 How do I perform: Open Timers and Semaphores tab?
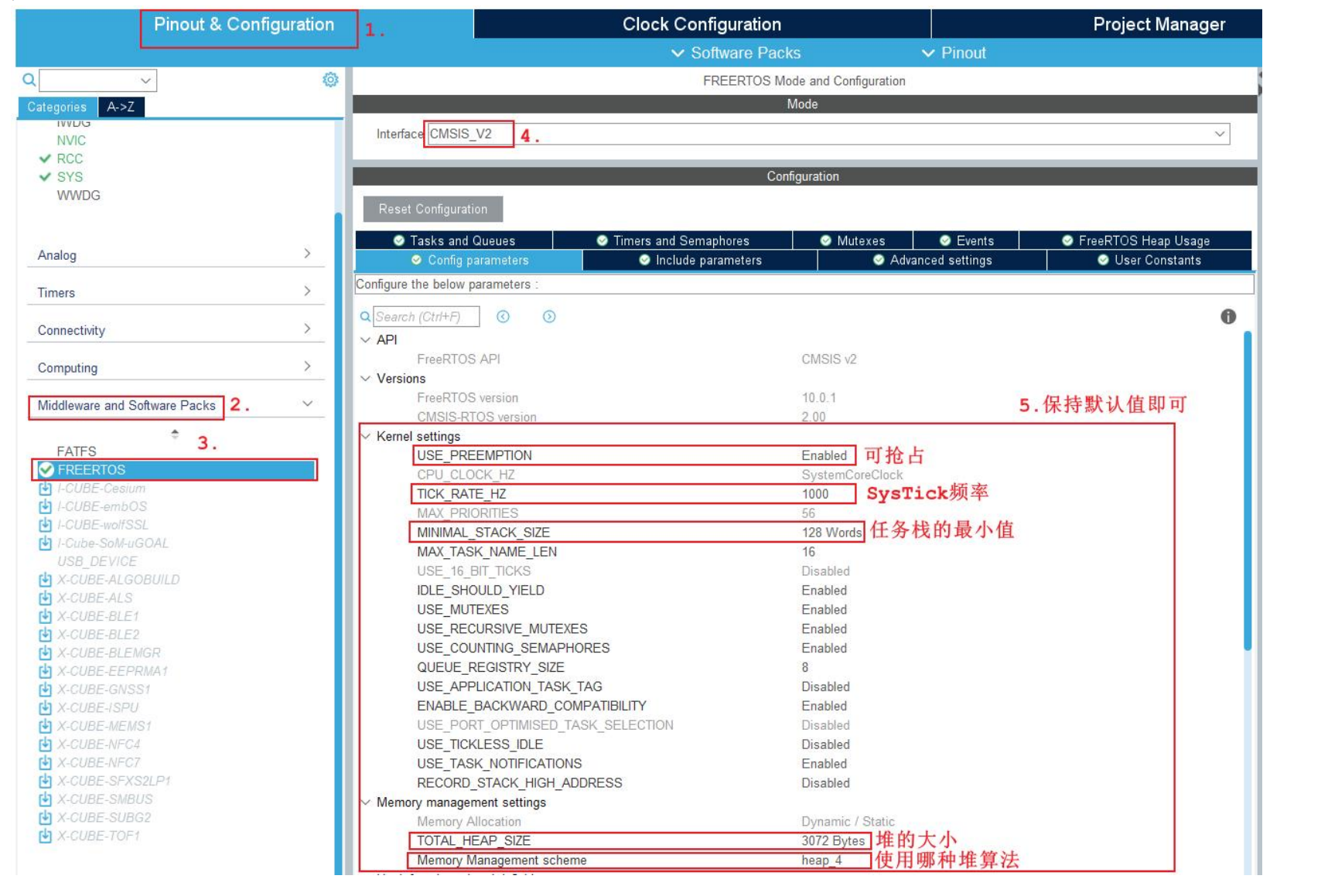(673, 240)
